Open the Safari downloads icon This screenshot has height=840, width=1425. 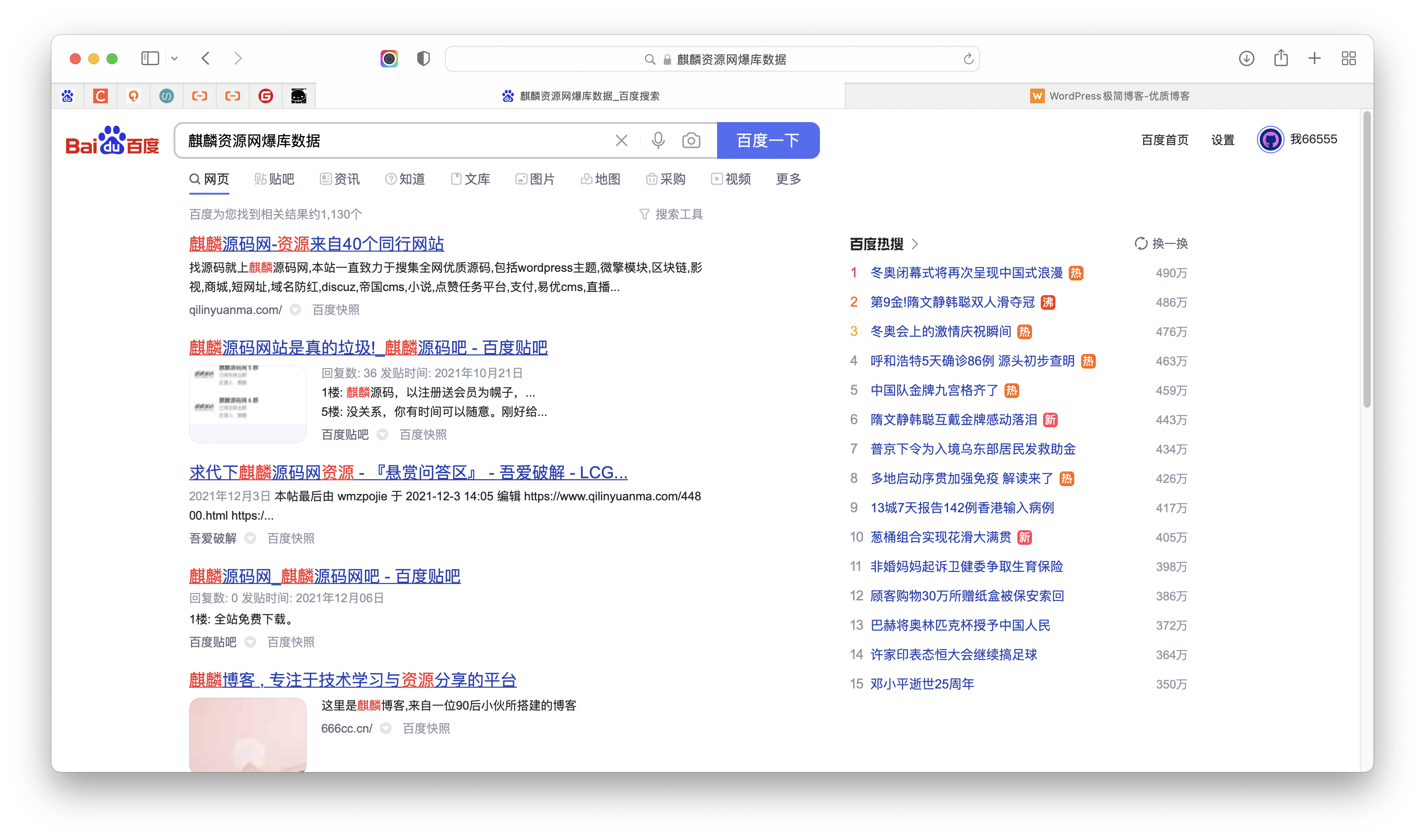coord(1246,58)
